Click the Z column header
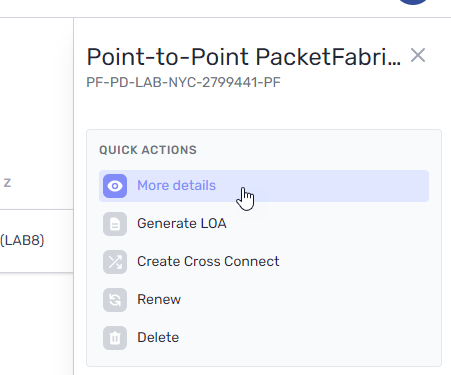This screenshot has width=451, height=375. (7, 183)
